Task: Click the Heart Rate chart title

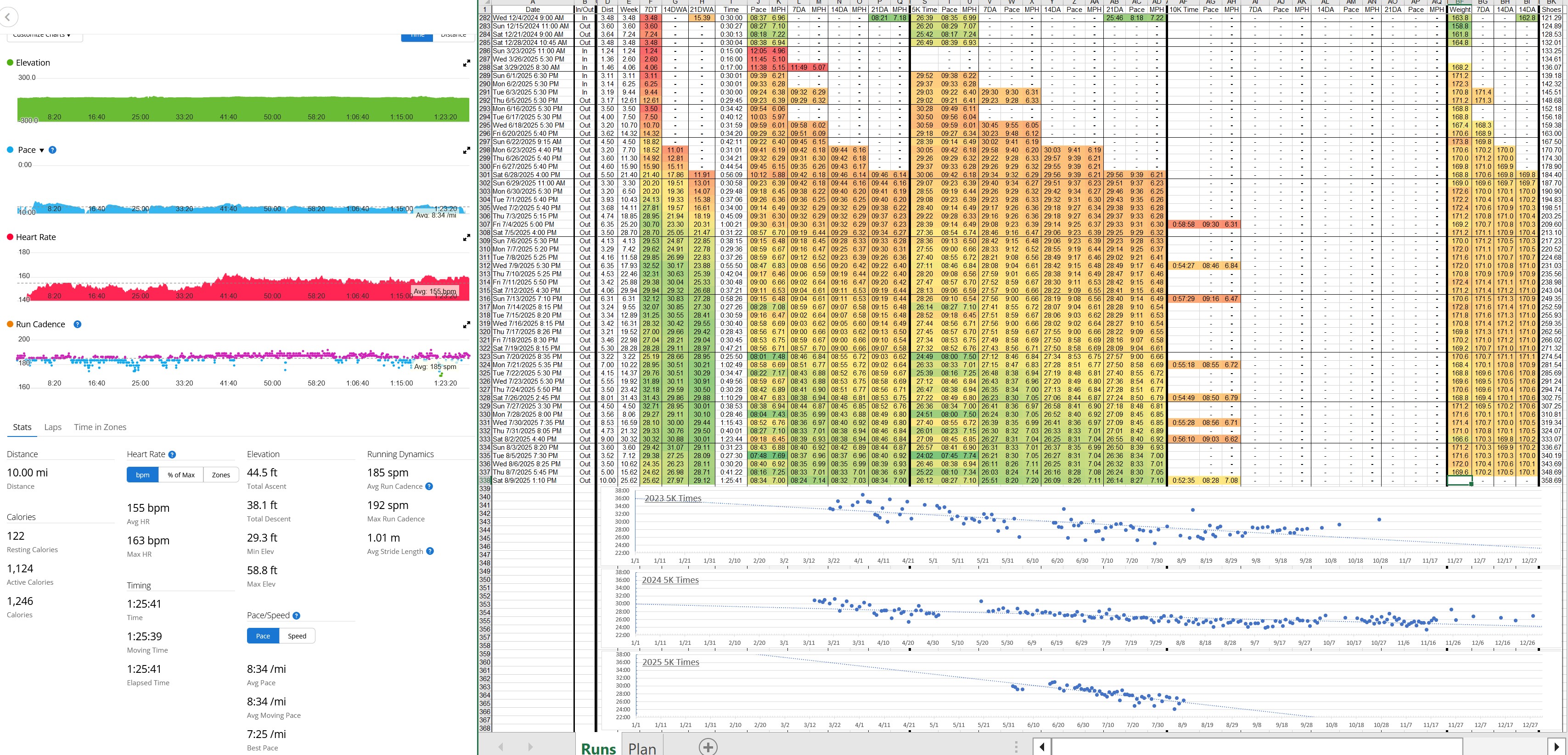Action: pyautogui.click(x=36, y=237)
